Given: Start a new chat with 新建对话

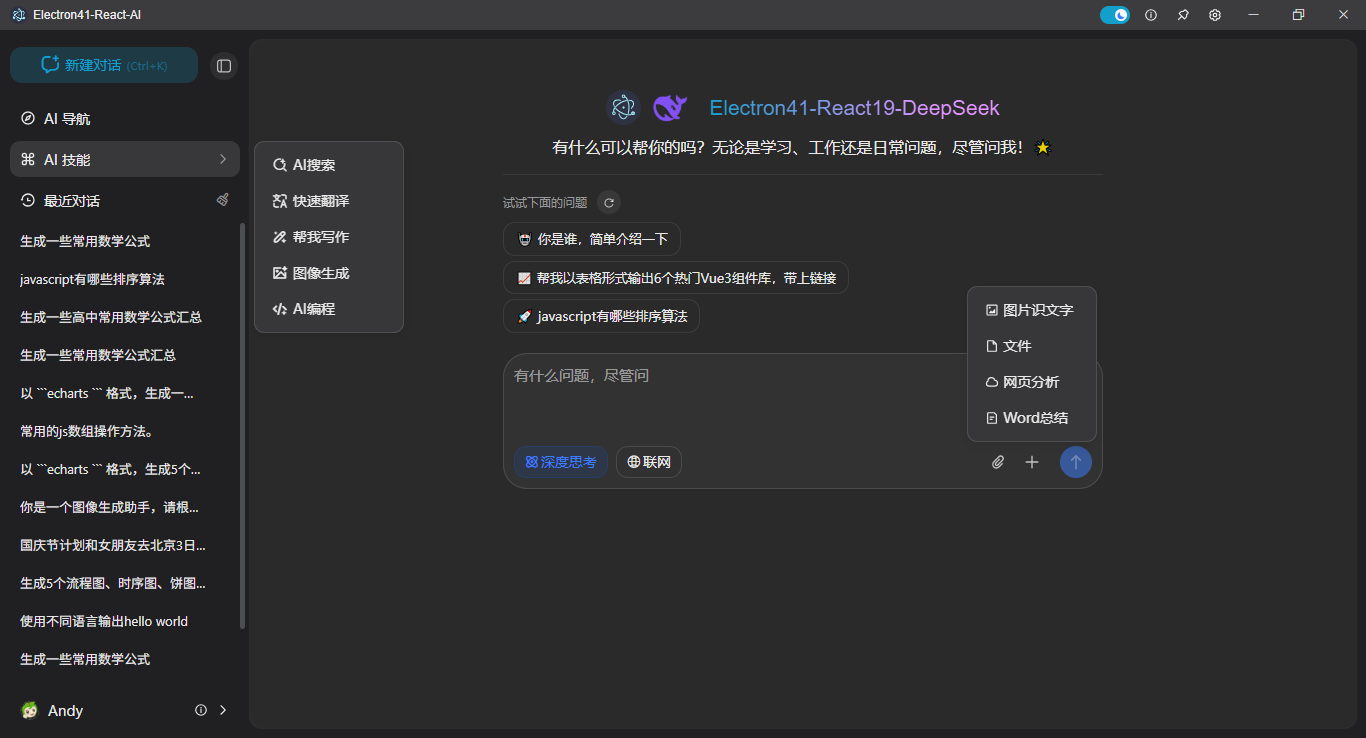Looking at the screenshot, I should (x=104, y=65).
